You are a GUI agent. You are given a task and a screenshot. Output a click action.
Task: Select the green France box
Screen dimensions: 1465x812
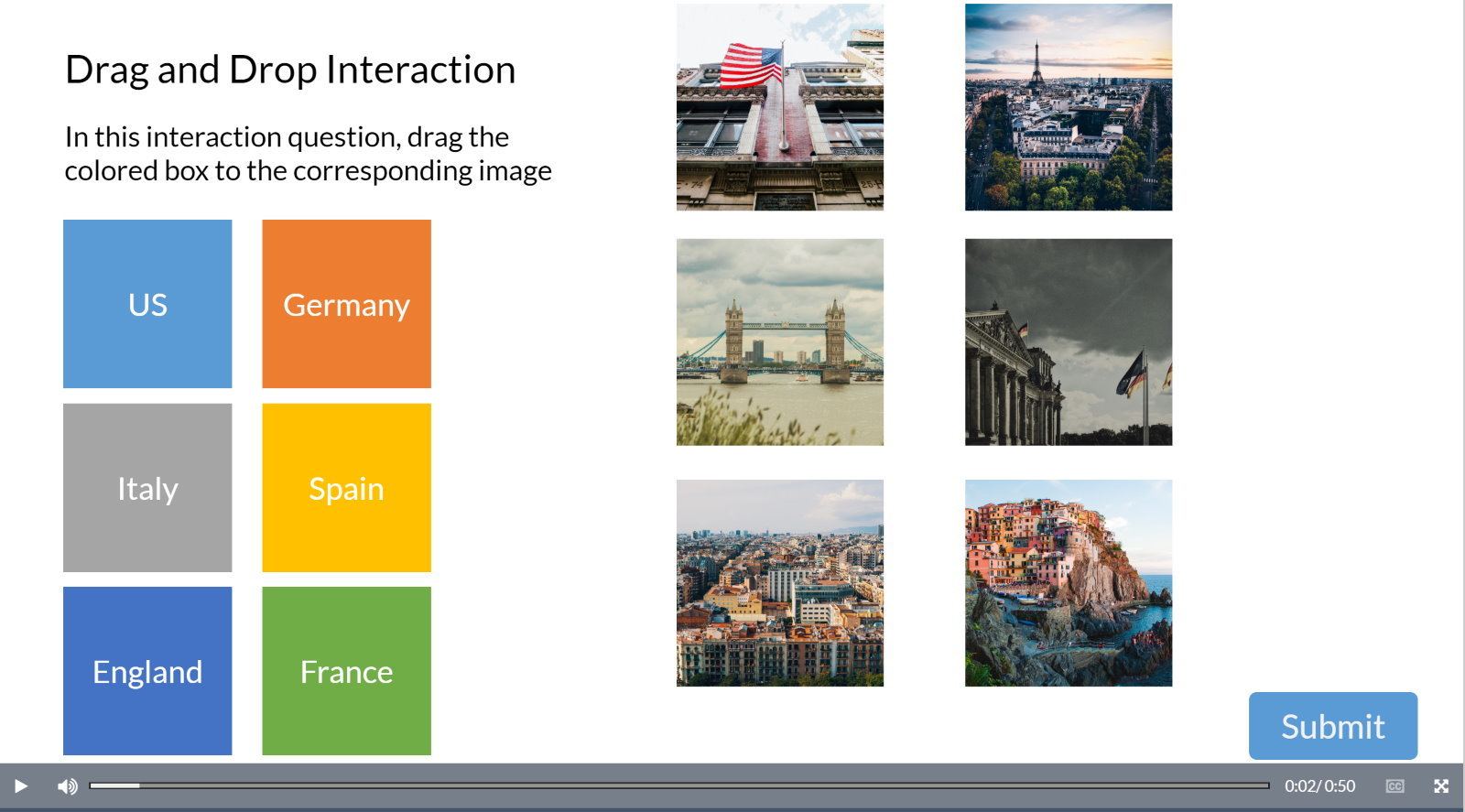click(x=346, y=671)
